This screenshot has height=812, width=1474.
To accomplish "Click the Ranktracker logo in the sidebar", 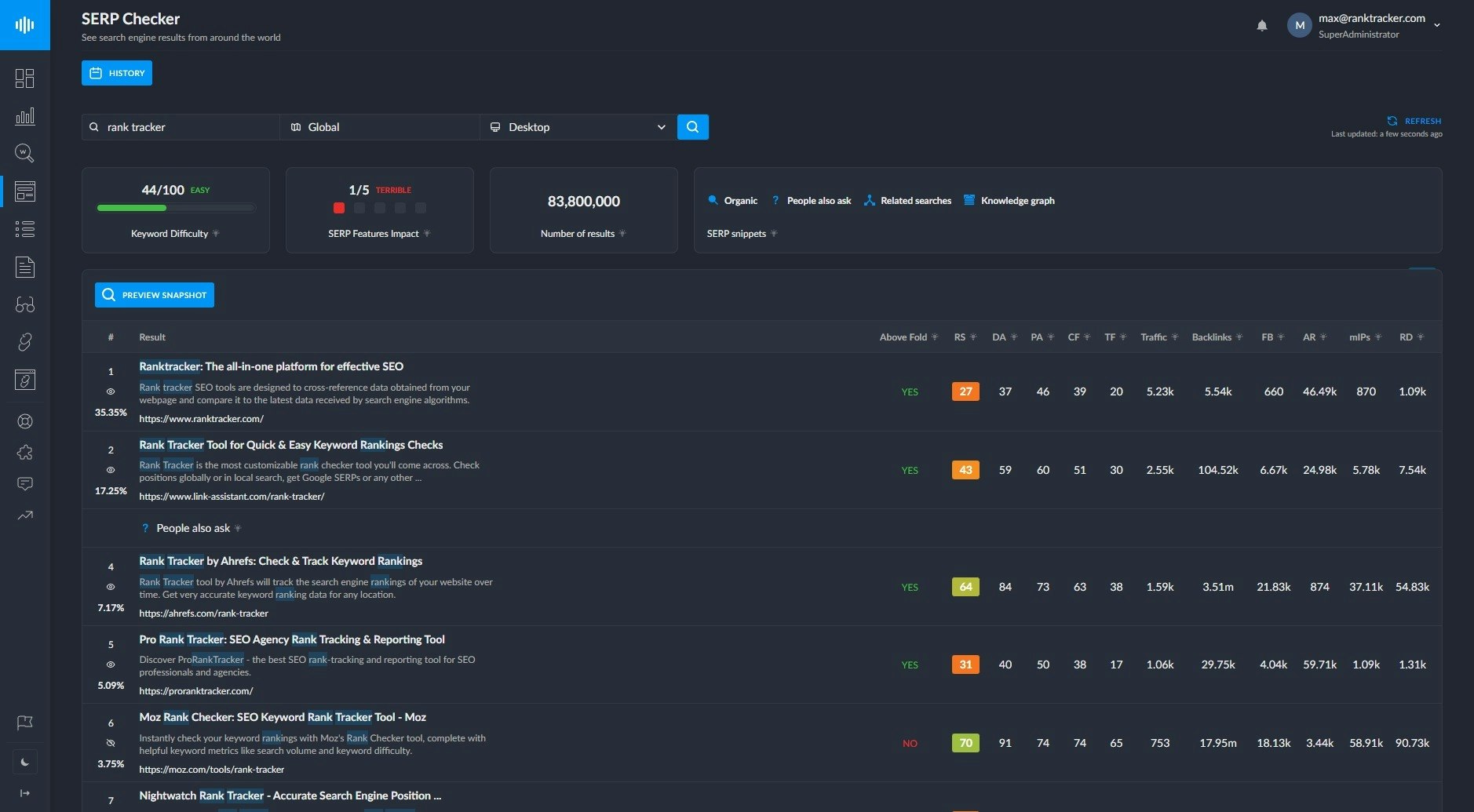I will 25,25.
